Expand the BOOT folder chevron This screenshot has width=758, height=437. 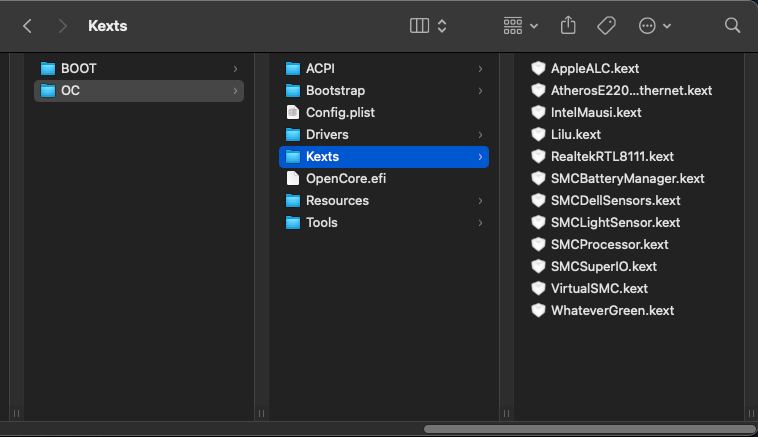click(x=235, y=69)
